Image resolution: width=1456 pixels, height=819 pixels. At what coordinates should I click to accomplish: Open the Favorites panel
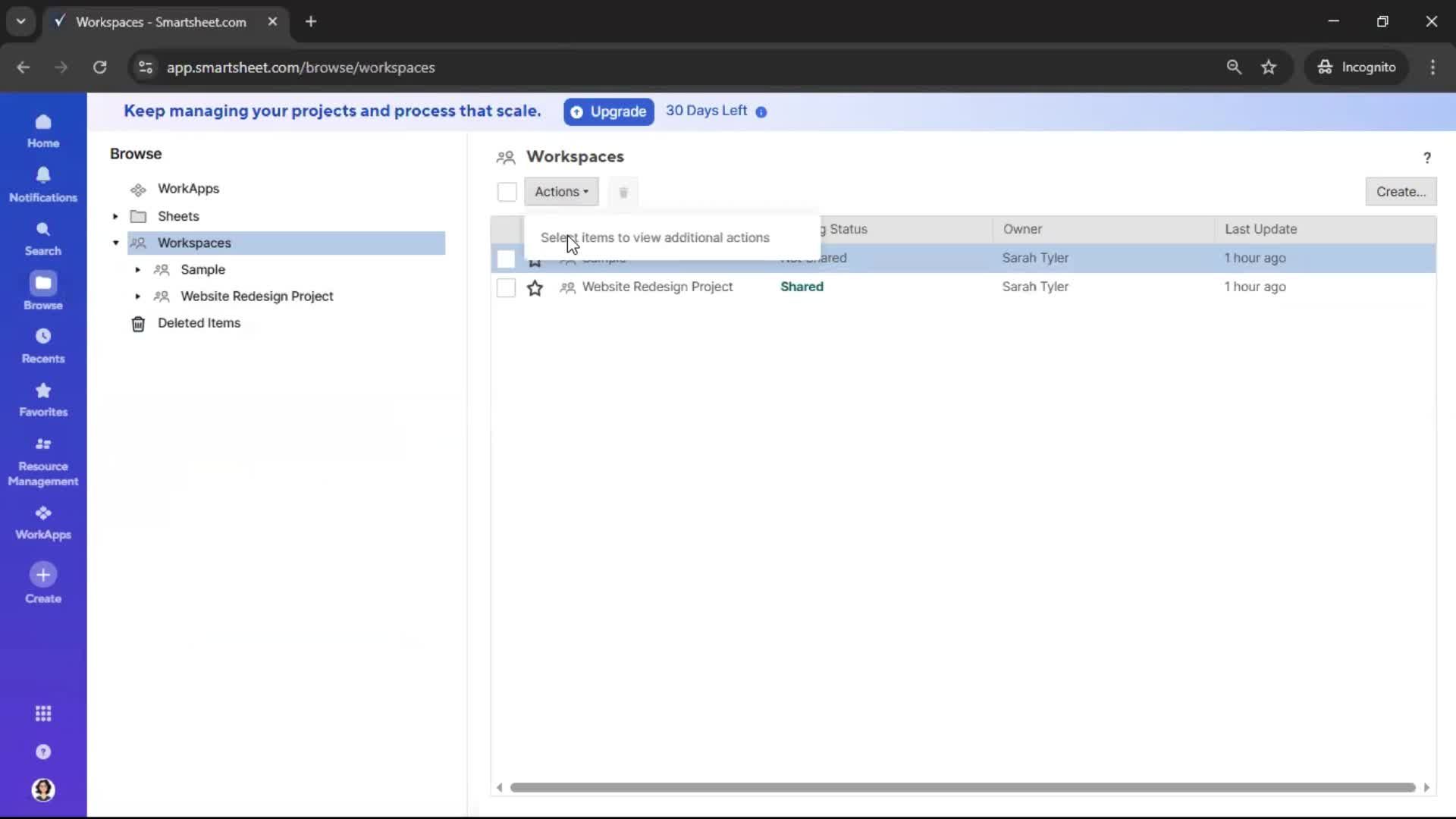coord(43,400)
